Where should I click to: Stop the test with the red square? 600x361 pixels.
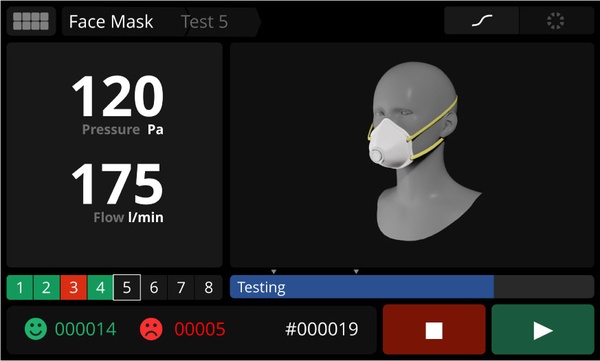click(x=434, y=330)
